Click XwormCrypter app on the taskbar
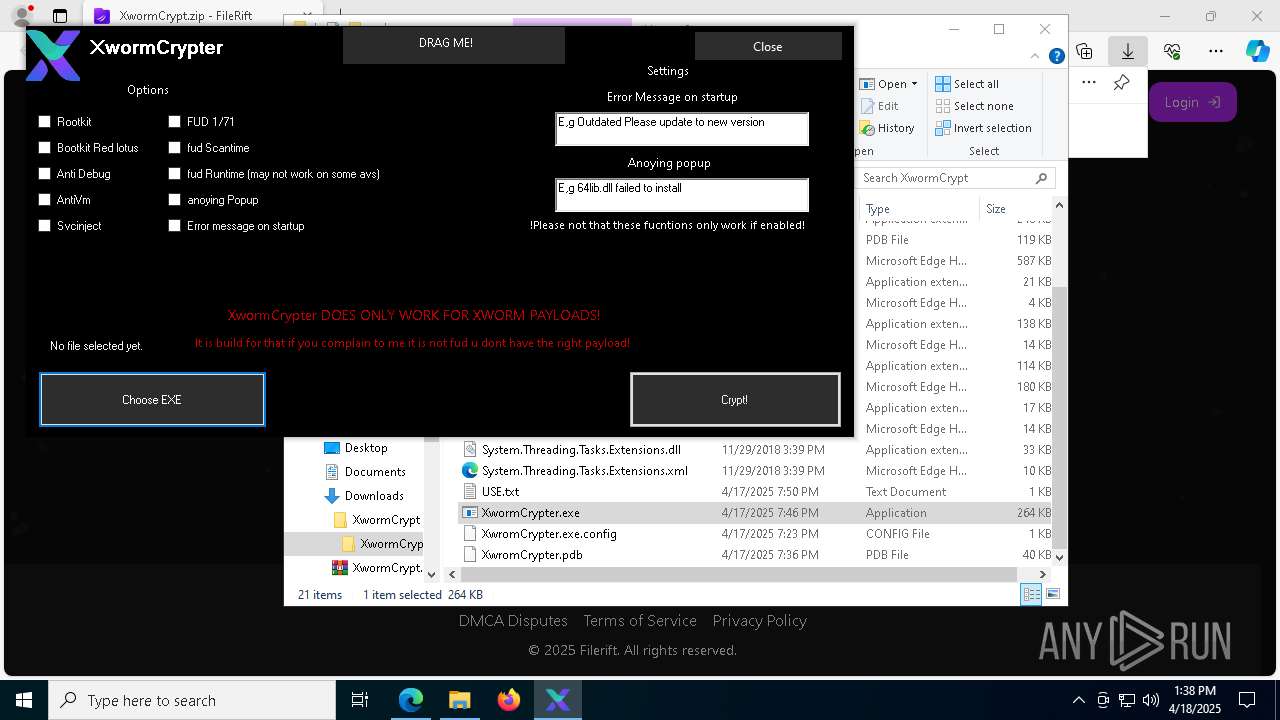1280x720 pixels. (557, 700)
